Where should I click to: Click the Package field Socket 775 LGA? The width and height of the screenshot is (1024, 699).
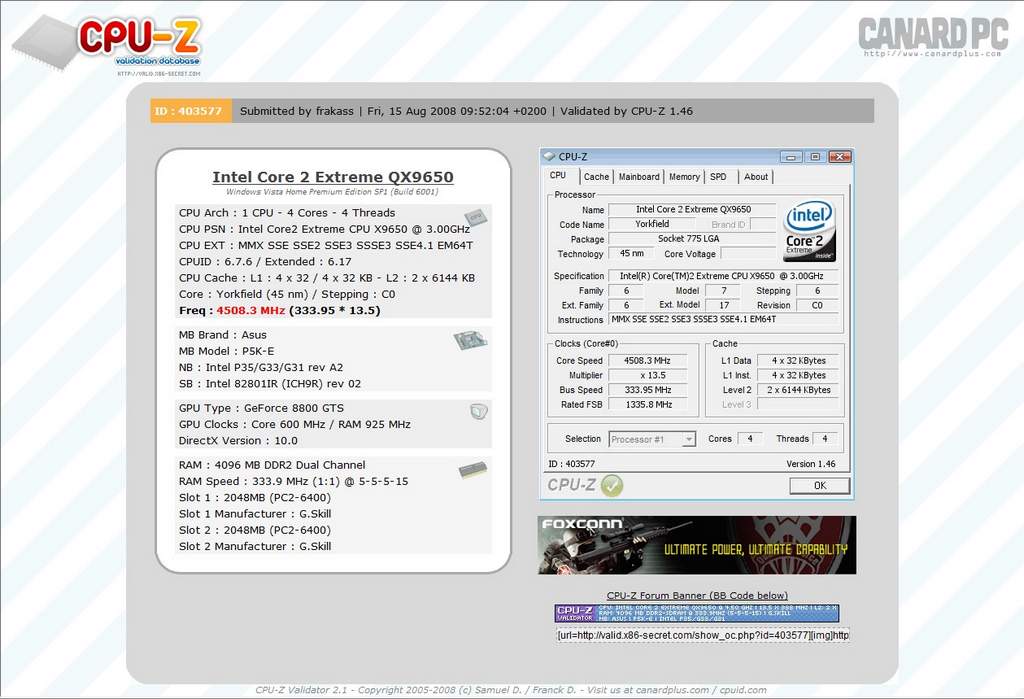(x=693, y=239)
